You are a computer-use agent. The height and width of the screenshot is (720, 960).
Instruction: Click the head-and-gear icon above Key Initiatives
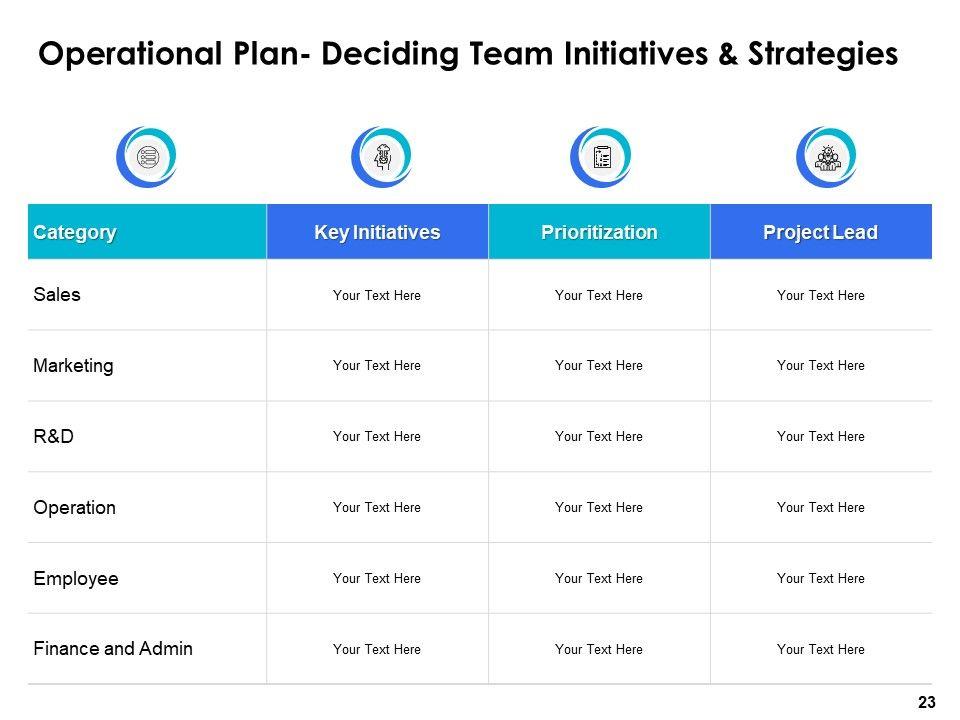click(381, 157)
